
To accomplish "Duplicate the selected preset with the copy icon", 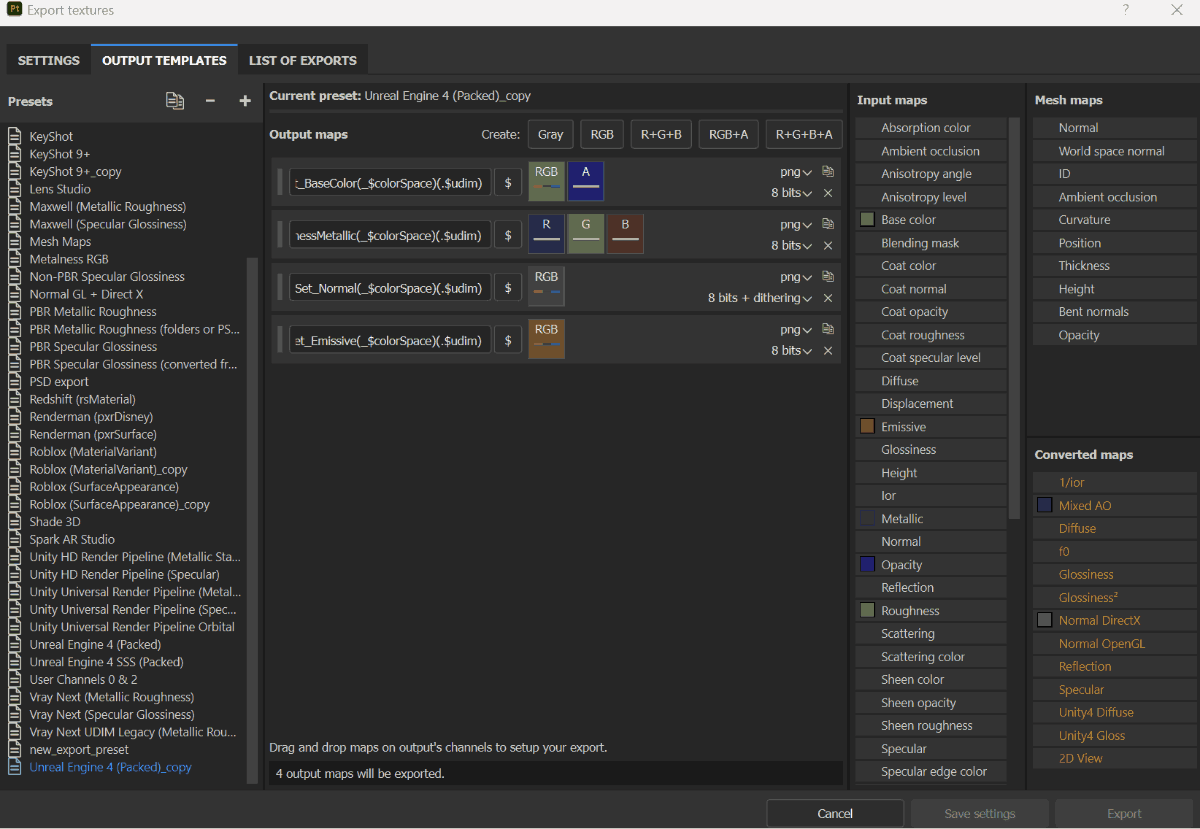I will (175, 101).
